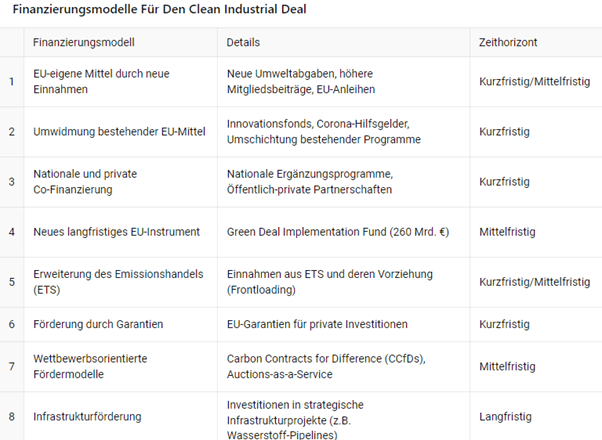602x440 pixels.
Task: Click the 'Finanzierungsmodell' column header
Action: pyautogui.click(x=84, y=43)
